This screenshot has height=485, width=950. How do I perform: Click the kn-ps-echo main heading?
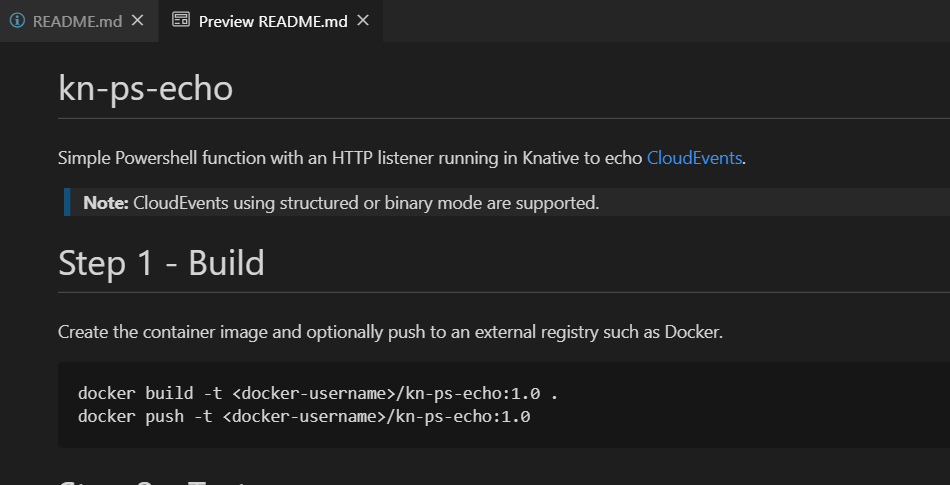tap(146, 88)
